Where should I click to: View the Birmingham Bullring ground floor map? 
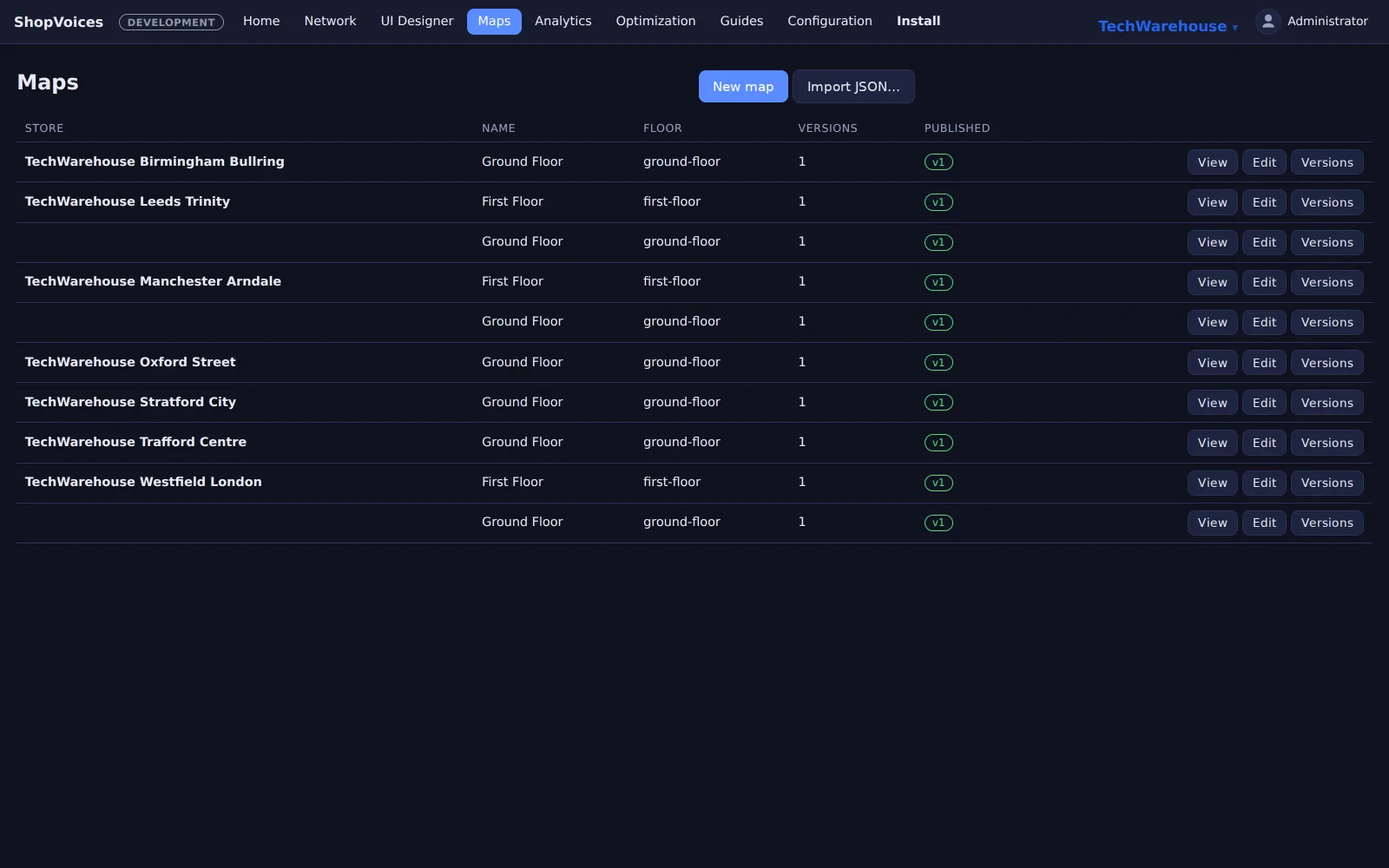point(1212,162)
